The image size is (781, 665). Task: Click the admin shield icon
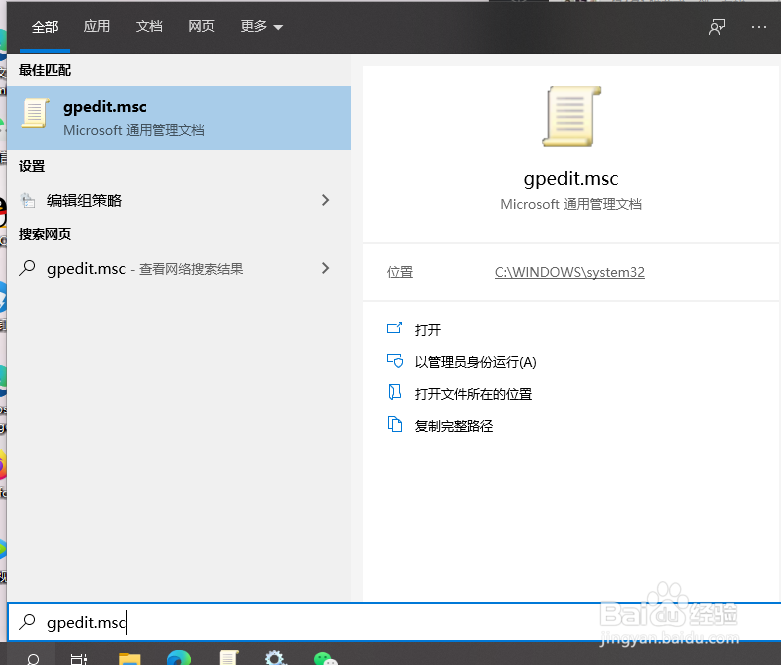click(395, 361)
